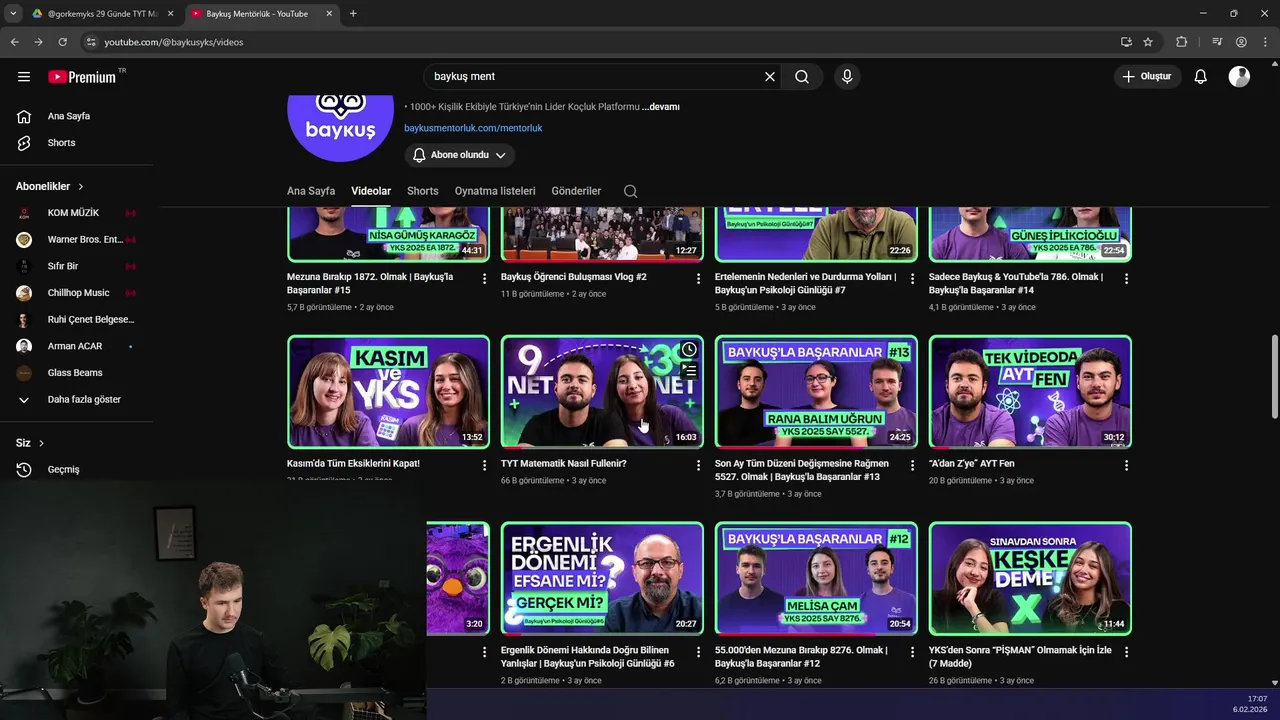Open options for A'dan Z'ye AYT Fen
This screenshot has width=1280, height=720.
click(1126, 466)
